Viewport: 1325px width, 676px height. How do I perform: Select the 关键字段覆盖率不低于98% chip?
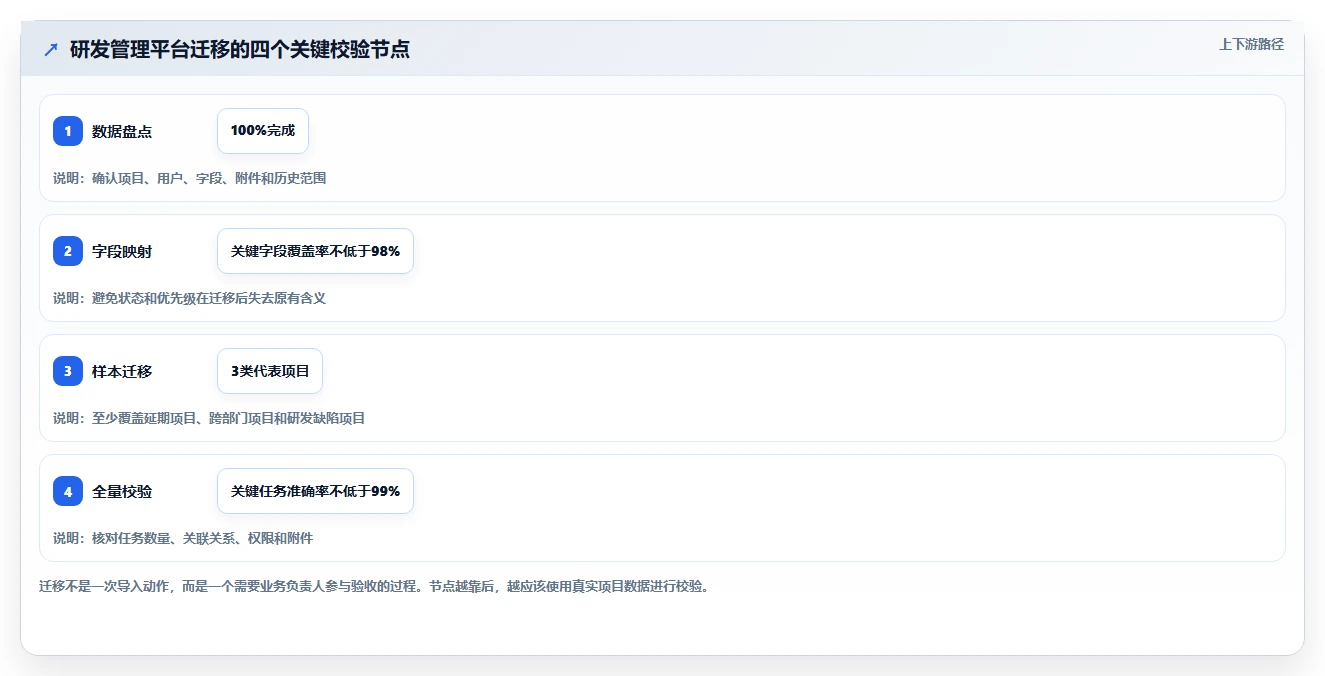(x=315, y=251)
